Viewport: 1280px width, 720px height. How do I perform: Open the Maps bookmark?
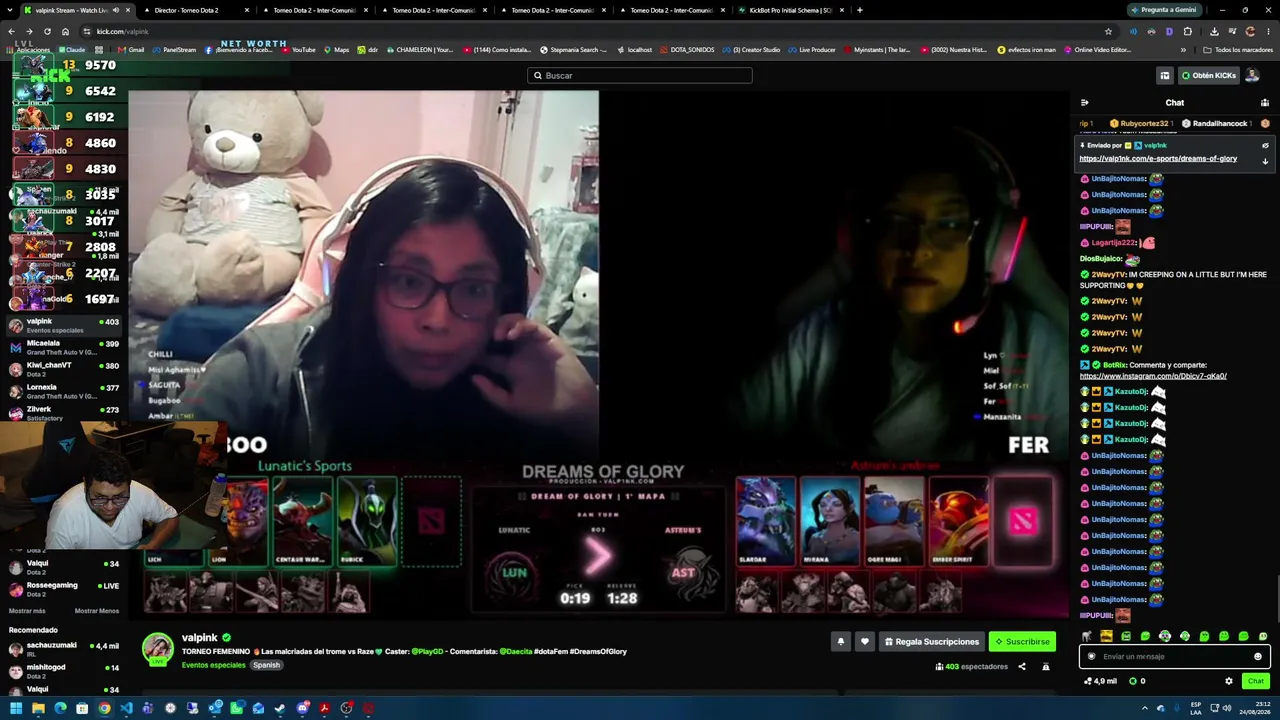336,49
